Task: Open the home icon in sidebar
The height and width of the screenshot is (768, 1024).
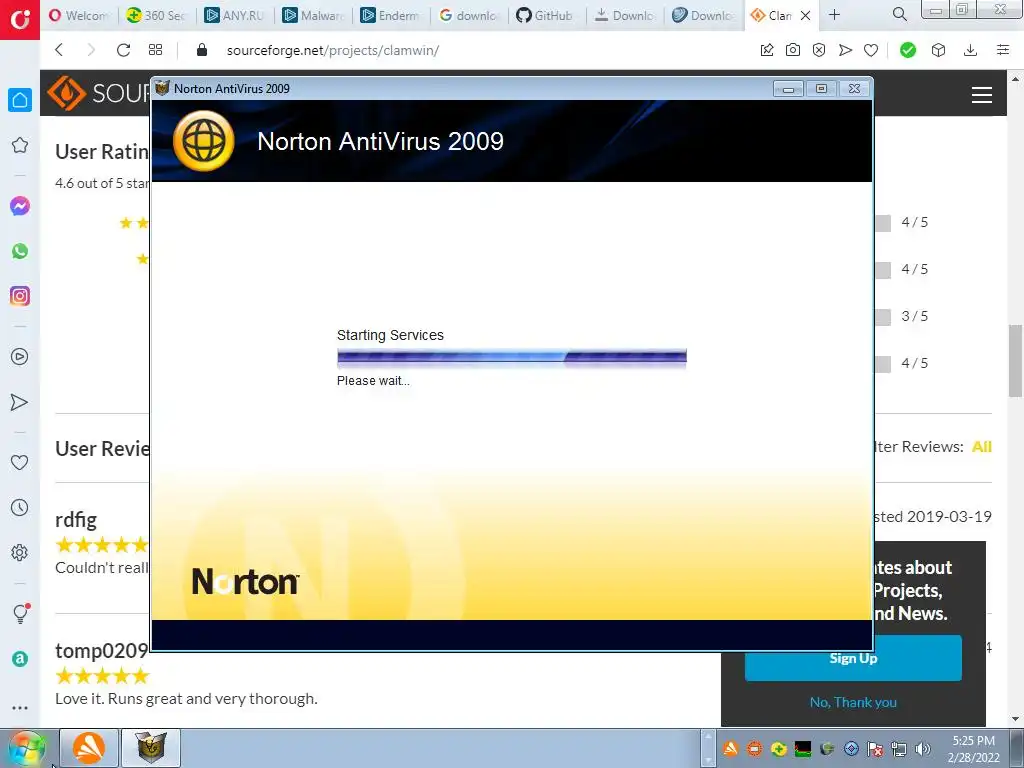Action: (20, 100)
